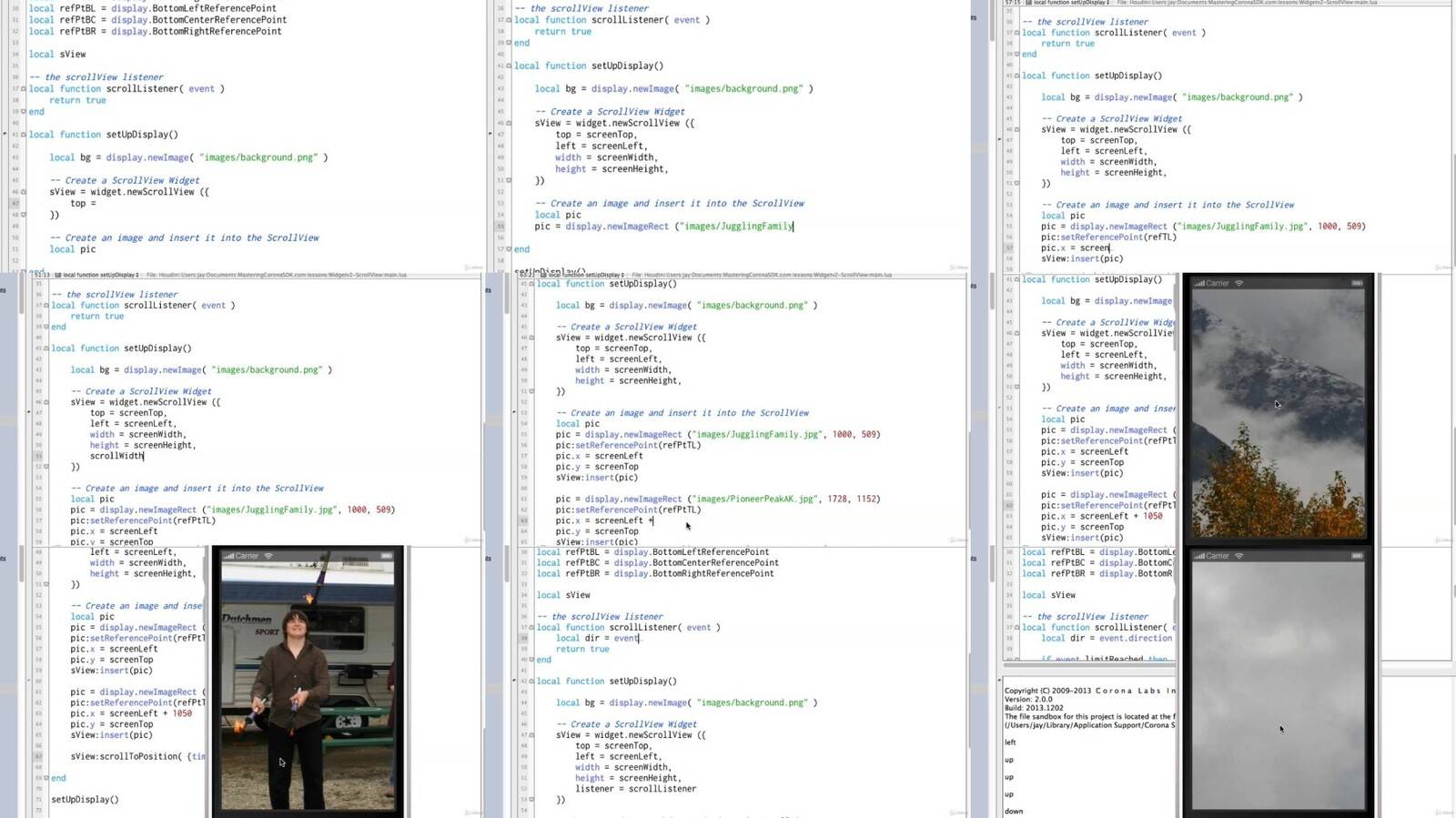
Task: Click the 'listener = scrollListener' line
Action: (x=635, y=789)
